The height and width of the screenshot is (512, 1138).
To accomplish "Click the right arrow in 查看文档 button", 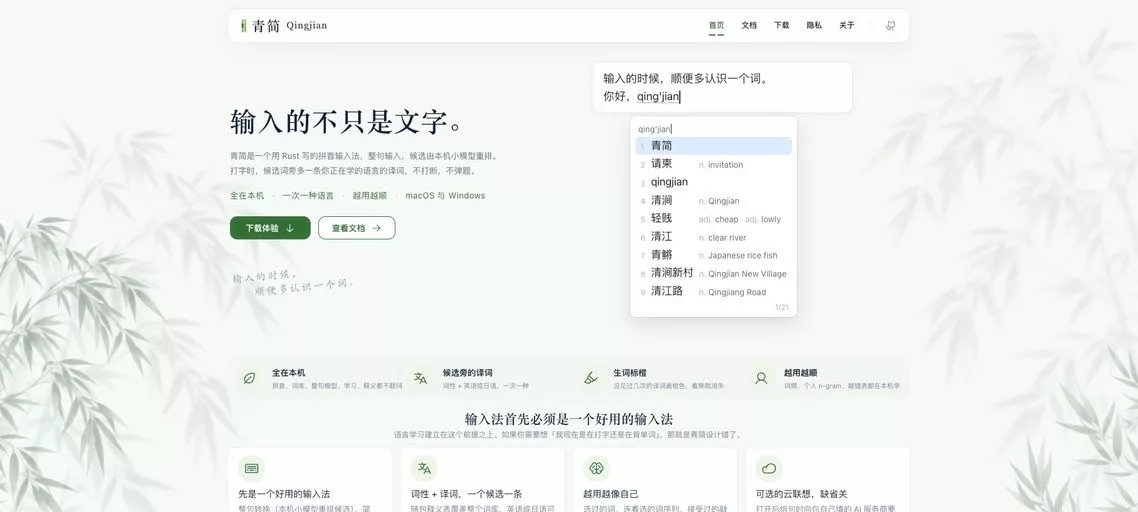I will tap(376, 228).
